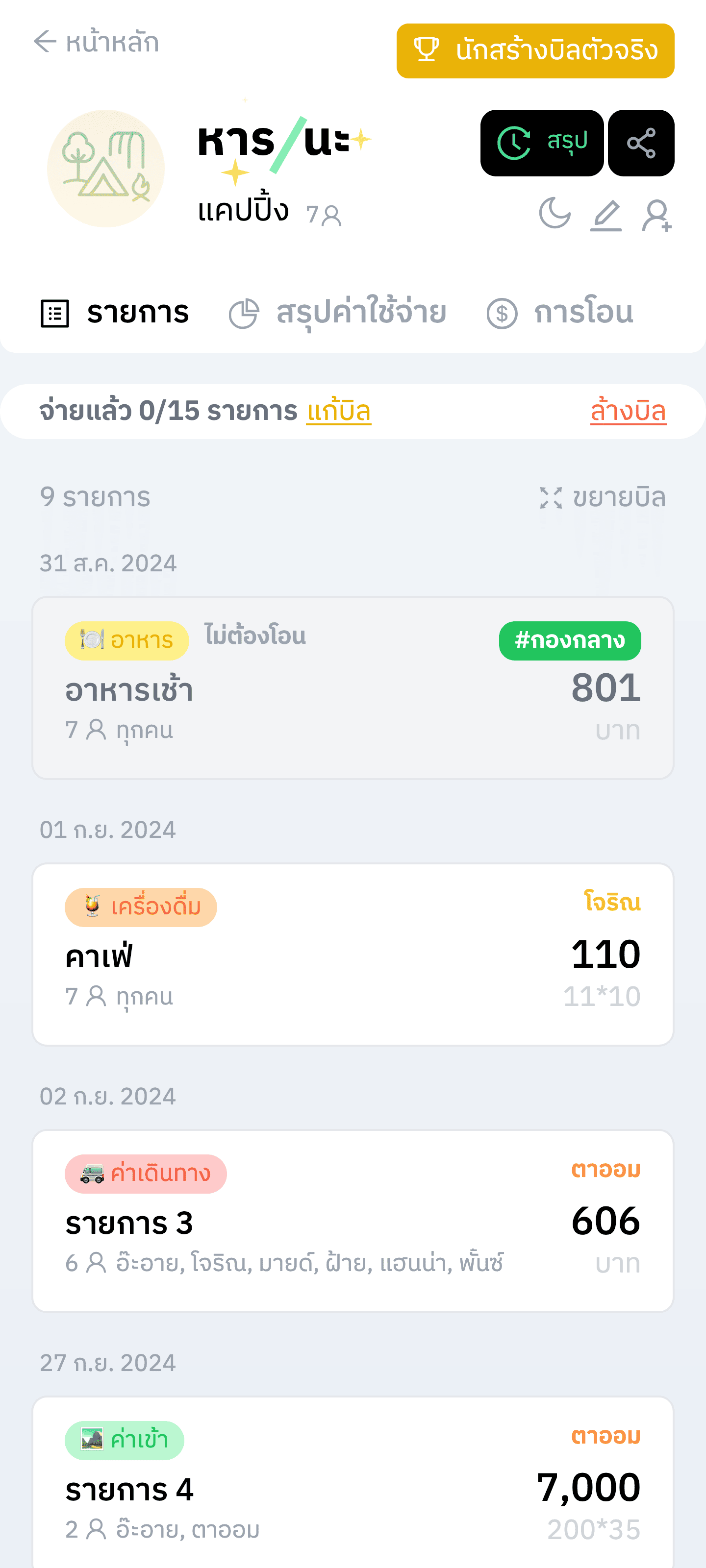Screen dimensions: 706x1568
Task: Tap the #กองกลาง green tag
Action: pyautogui.click(x=569, y=640)
